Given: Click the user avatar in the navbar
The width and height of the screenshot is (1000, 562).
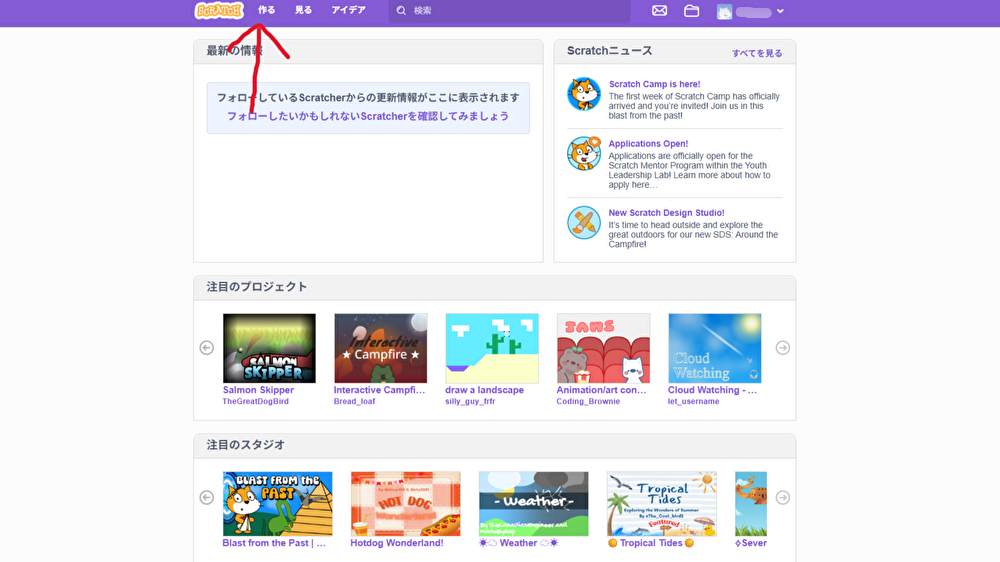Looking at the screenshot, I should [x=724, y=11].
